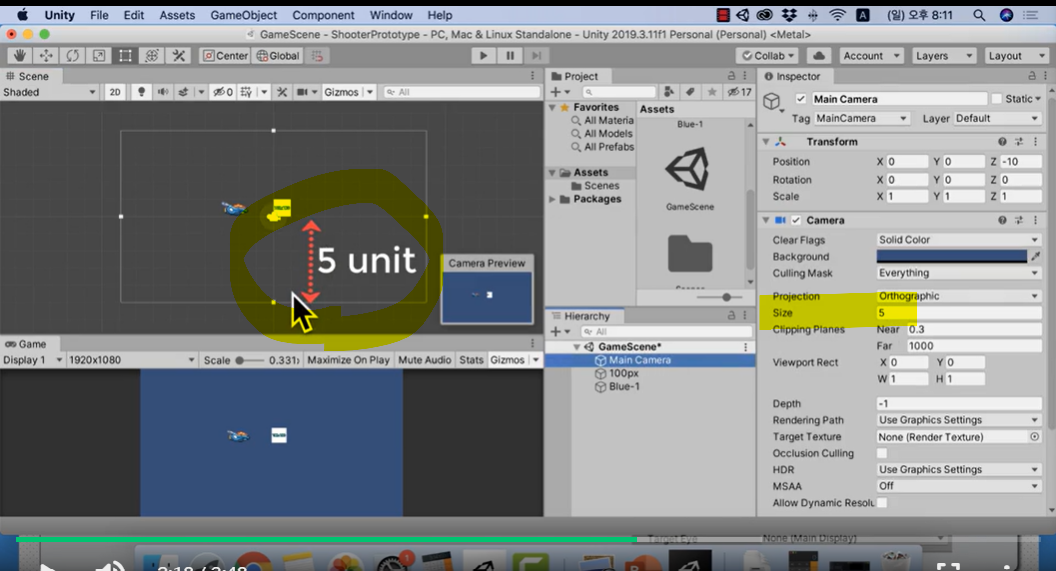Enable Allow Dynamic Resolution checkbox
Viewport: 1056px width, 571px height.
(882, 503)
